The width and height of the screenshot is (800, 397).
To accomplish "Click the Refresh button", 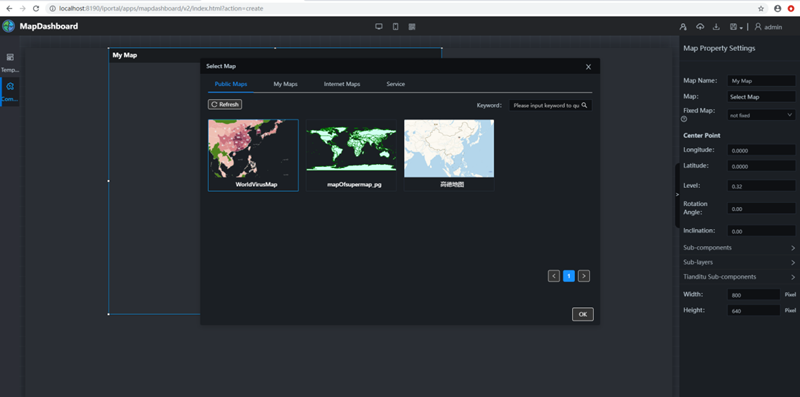I will [x=225, y=104].
